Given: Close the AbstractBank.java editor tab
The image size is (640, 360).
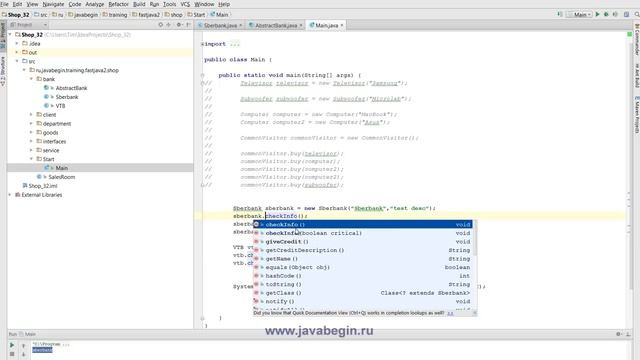Looking at the screenshot, I should [301, 25].
